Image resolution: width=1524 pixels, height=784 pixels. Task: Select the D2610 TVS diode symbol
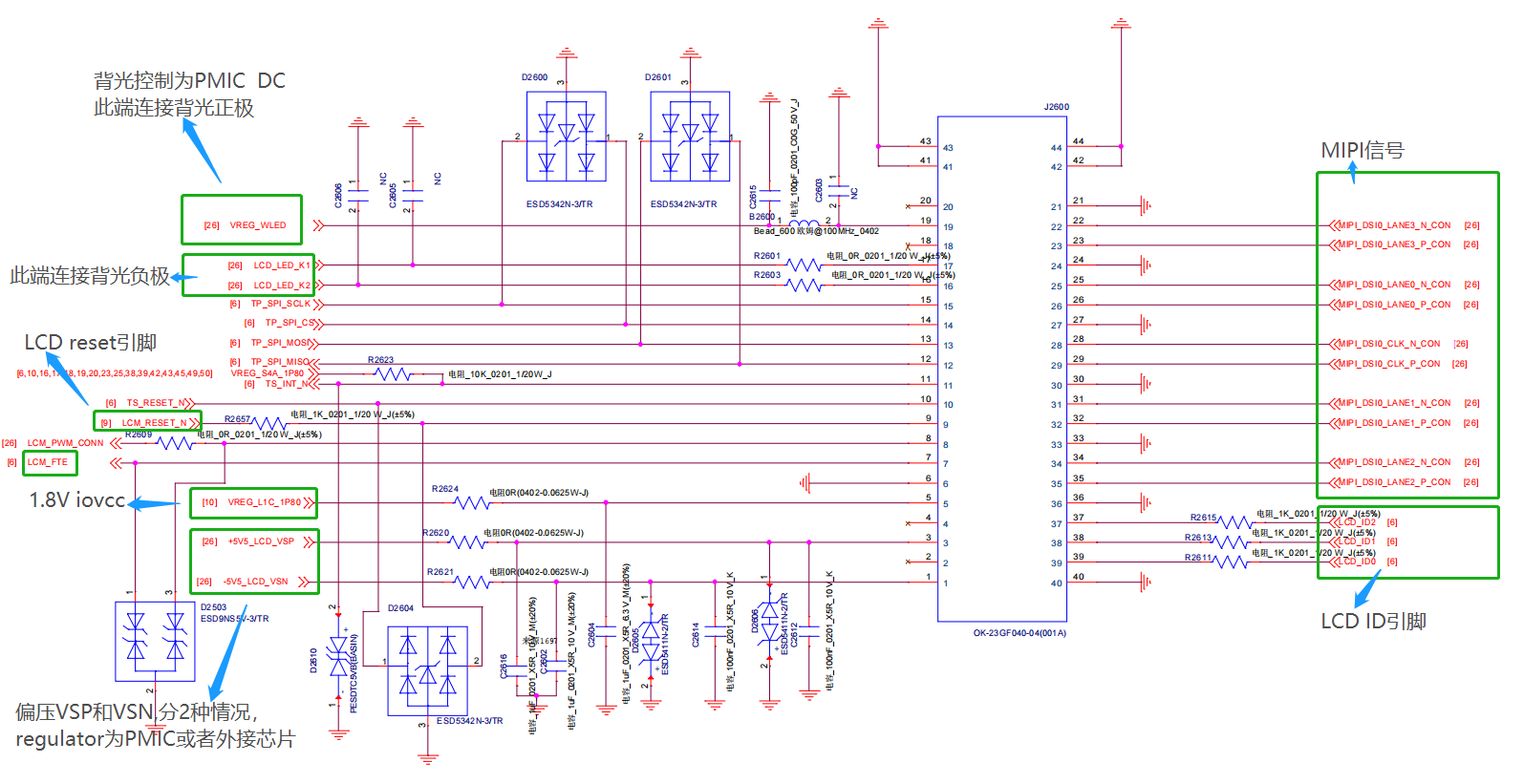(x=338, y=657)
